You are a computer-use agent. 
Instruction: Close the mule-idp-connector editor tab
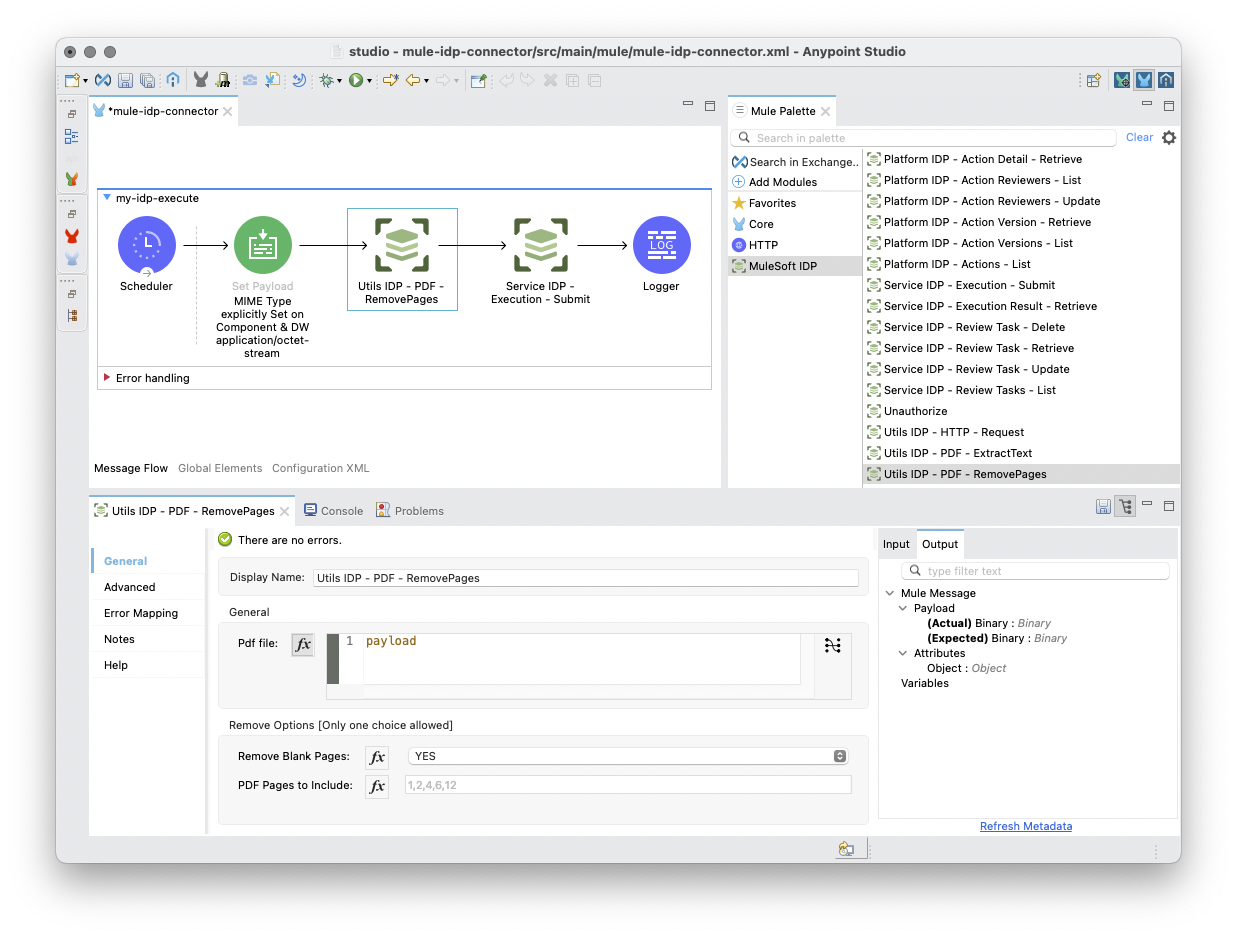pos(228,111)
